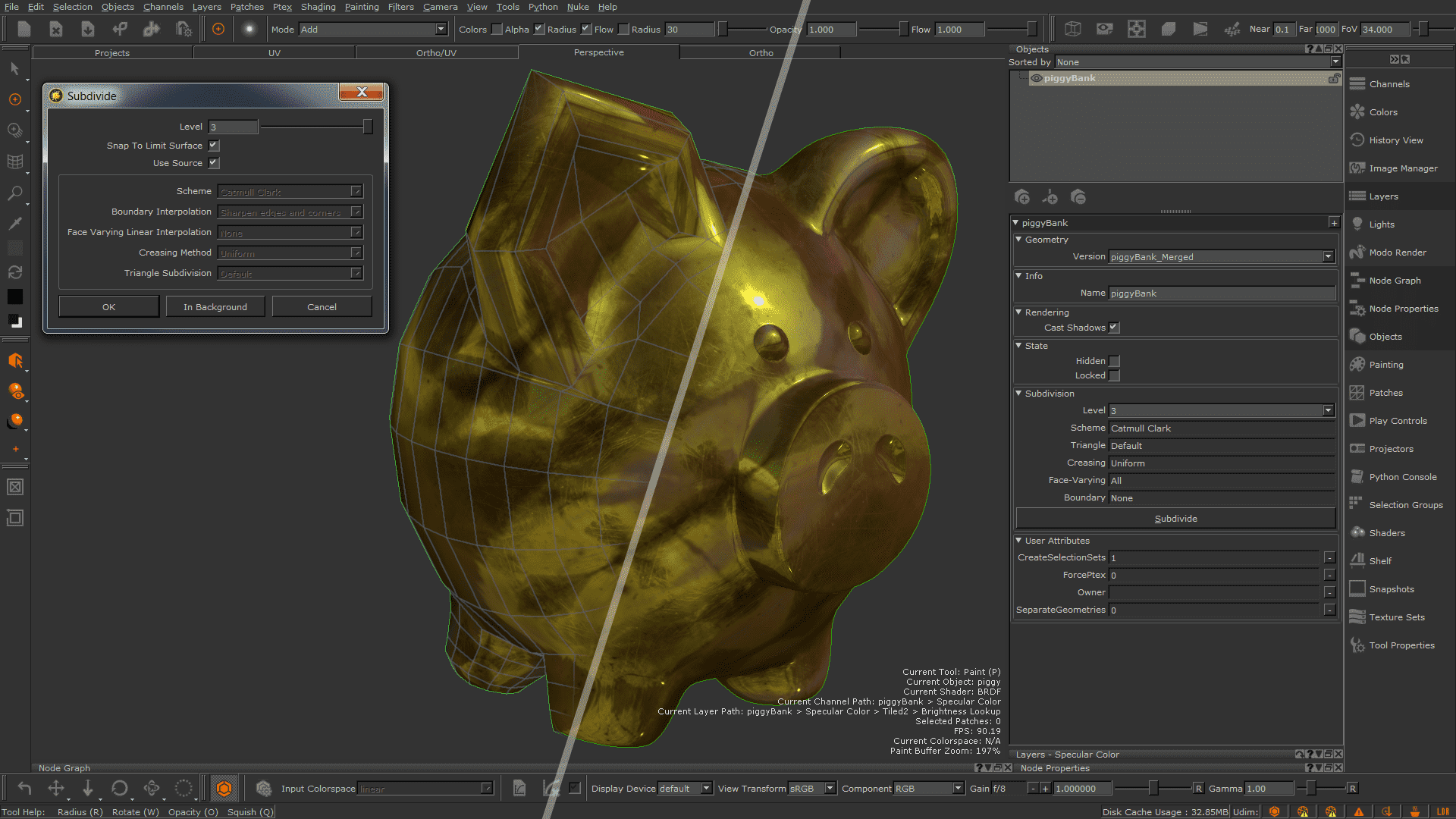Image resolution: width=1456 pixels, height=819 pixels.
Task: Switch to the Ortho/UV tab
Action: click(437, 52)
